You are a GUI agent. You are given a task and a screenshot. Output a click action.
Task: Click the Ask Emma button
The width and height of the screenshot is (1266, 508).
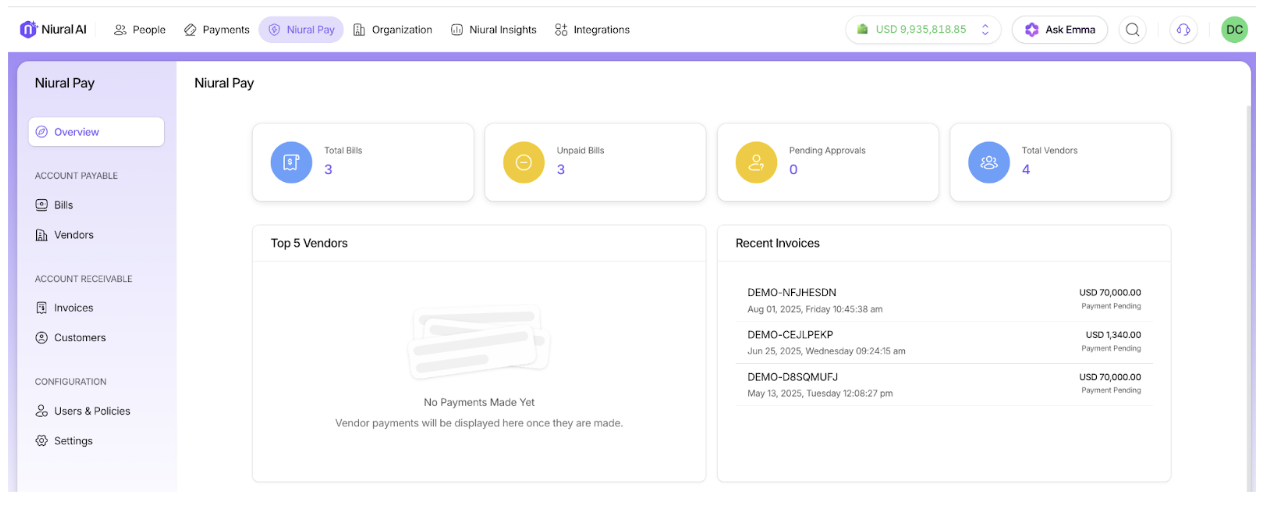(1060, 30)
